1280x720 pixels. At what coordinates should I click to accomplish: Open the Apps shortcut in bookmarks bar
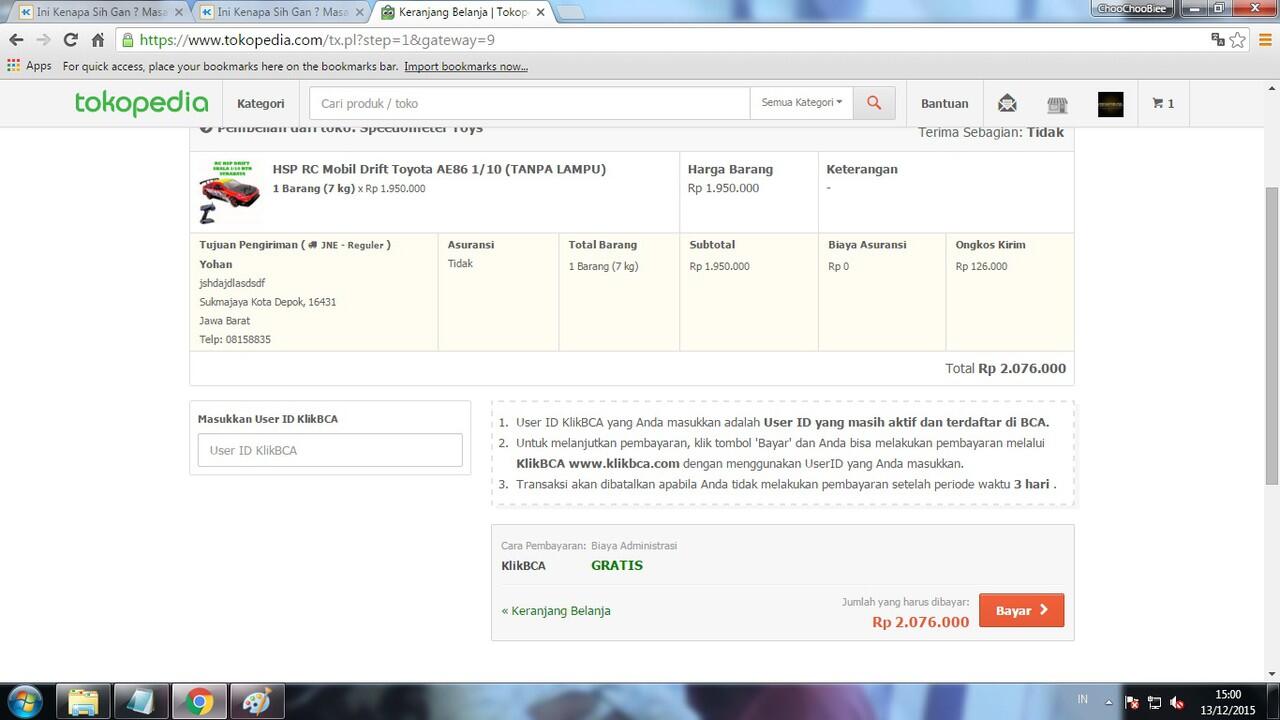29,66
